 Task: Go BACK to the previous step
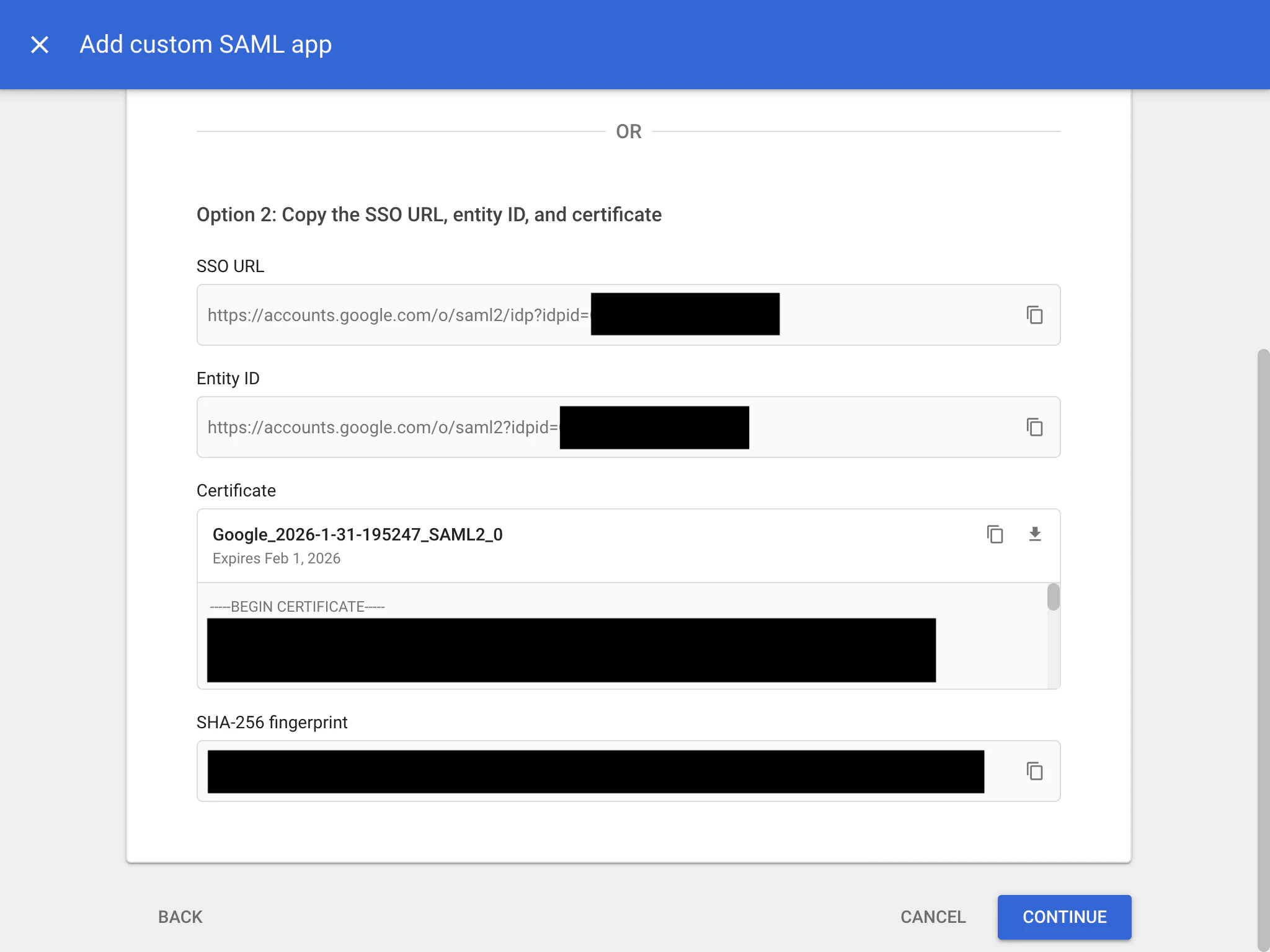(x=180, y=917)
